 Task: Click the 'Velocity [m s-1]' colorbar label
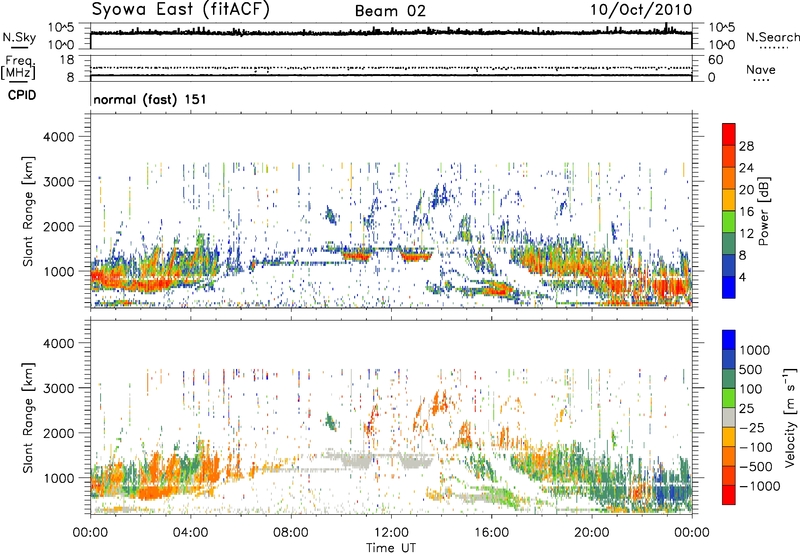(790, 416)
